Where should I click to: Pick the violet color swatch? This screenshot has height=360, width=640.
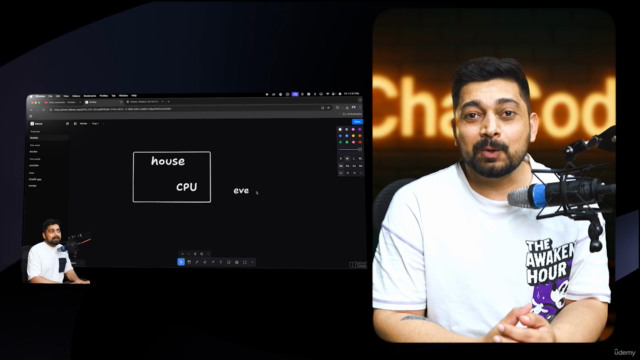coord(360,129)
